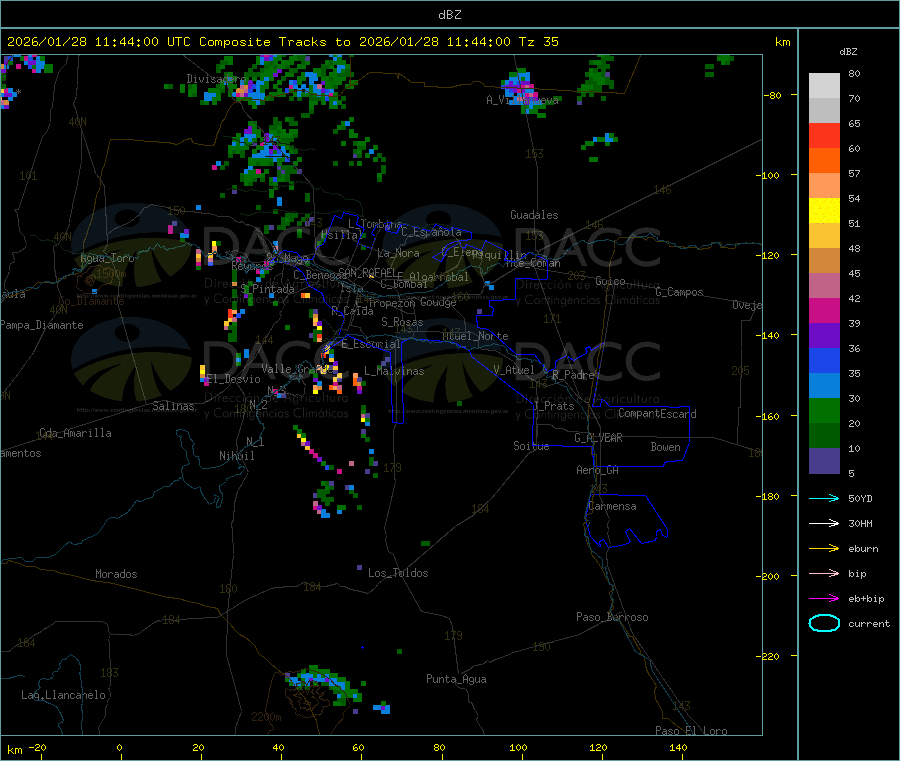The width and height of the screenshot is (900, 761).
Task: Pick the light gray 70–80 dBZ swatch
Action: pyautogui.click(x=824, y=86)
